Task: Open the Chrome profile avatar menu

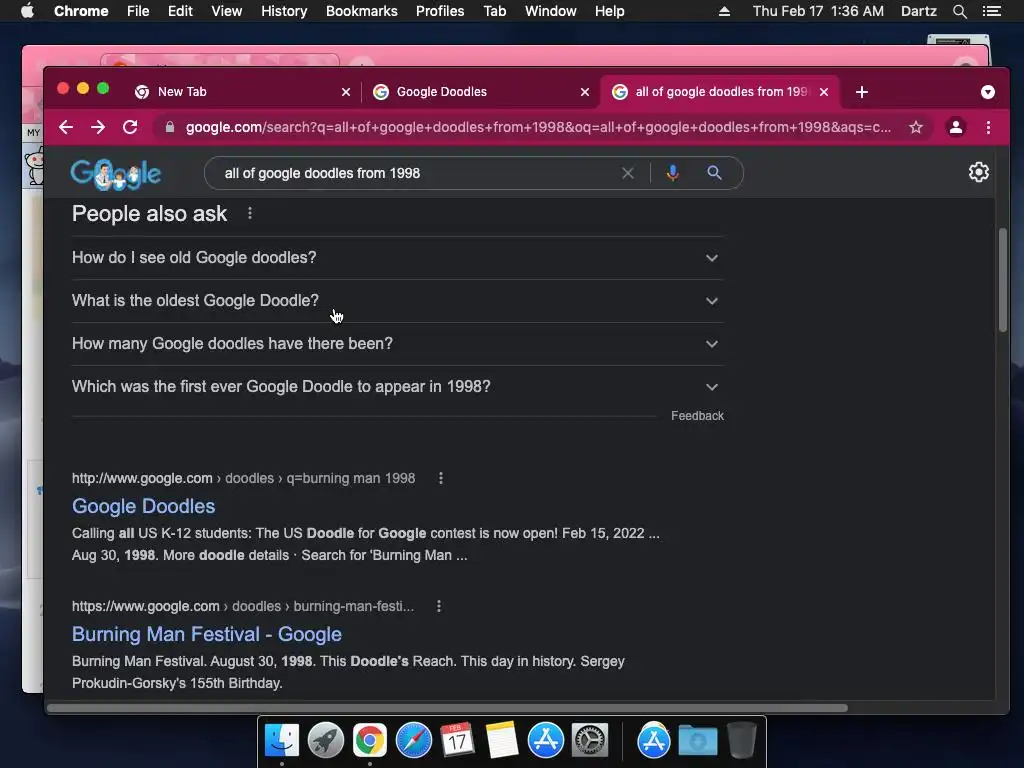Action: coord(955,127)
